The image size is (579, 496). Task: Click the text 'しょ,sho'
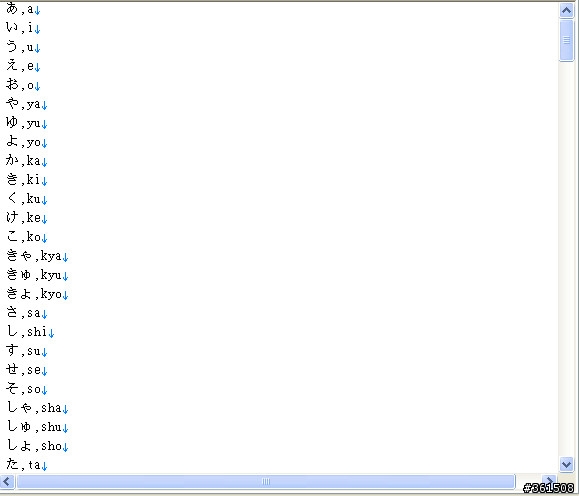click(37, 446)
